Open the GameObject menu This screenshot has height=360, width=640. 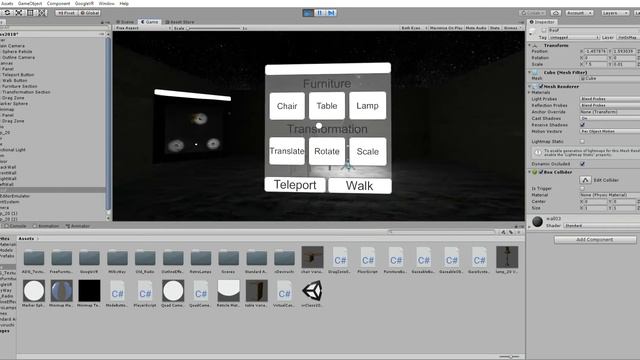[x=30, y=3]
